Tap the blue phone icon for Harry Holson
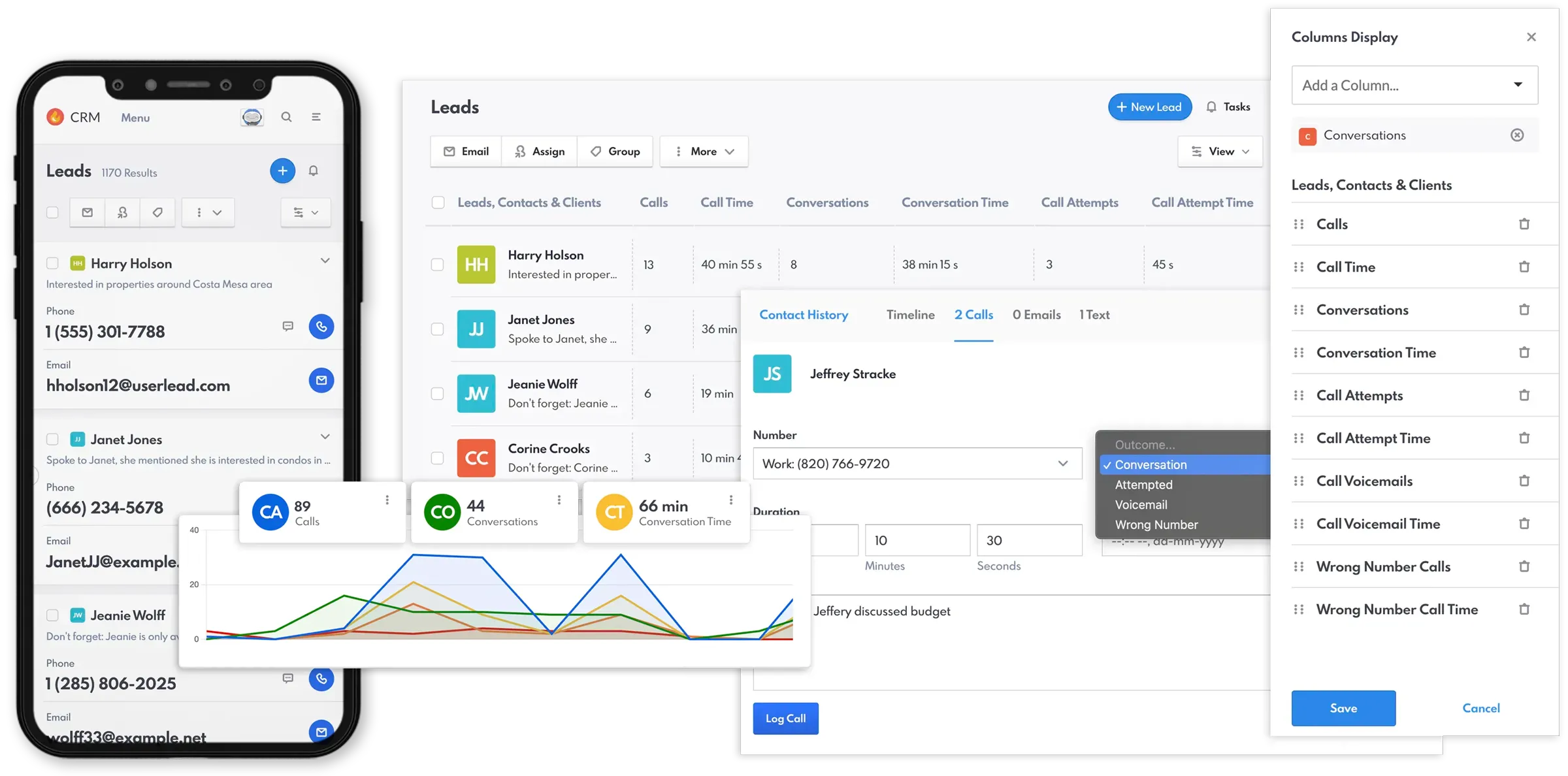1568x776 pixels. 321,326
